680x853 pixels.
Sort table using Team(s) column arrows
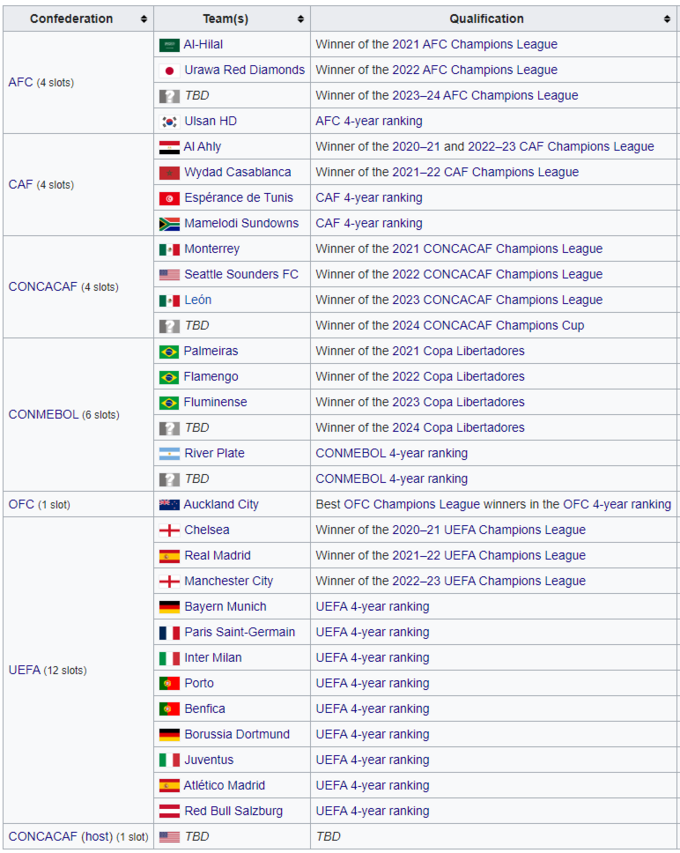point(301,19)
